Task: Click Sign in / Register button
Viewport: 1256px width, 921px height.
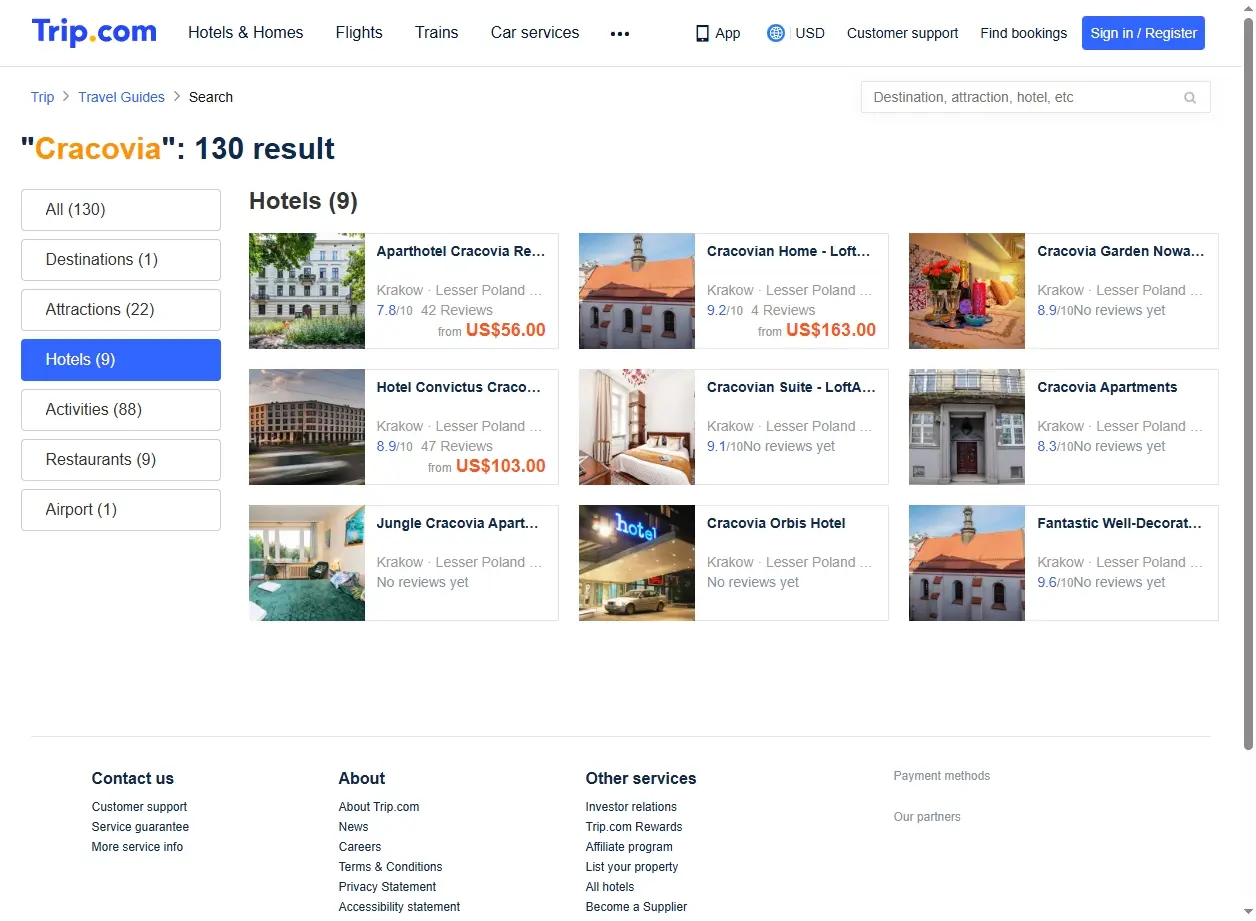Action: [1143, 33]
